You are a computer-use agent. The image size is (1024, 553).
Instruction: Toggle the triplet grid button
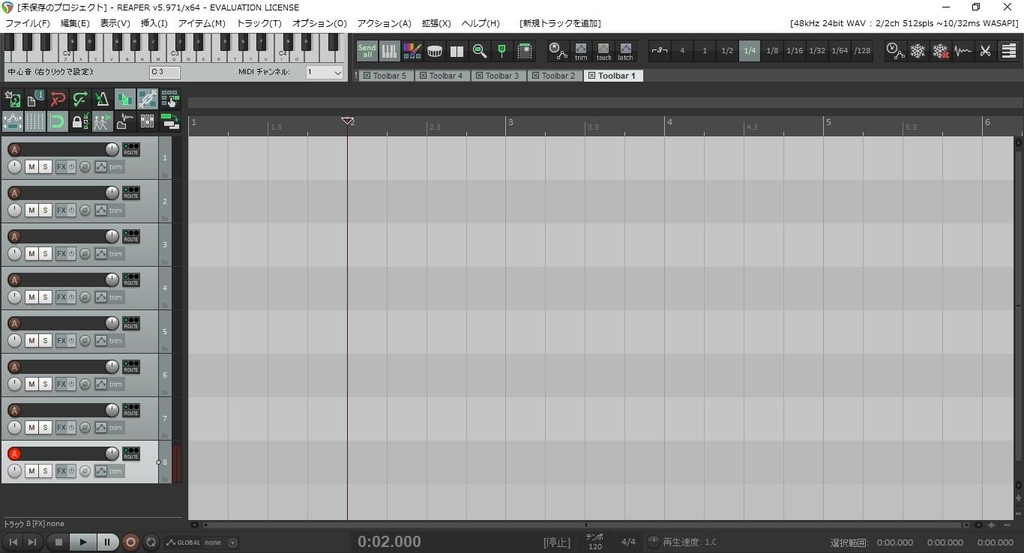(660, 50)
